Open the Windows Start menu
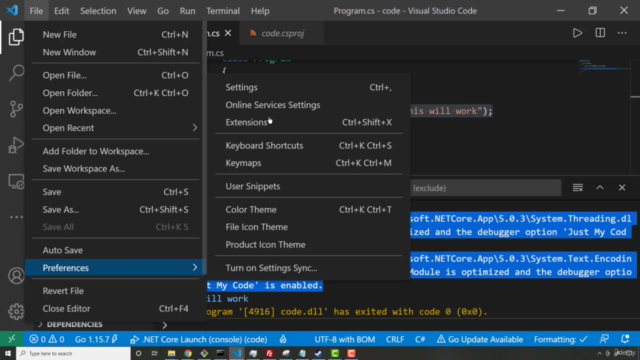Screen dimensions: 640x360 click(8, 353)
